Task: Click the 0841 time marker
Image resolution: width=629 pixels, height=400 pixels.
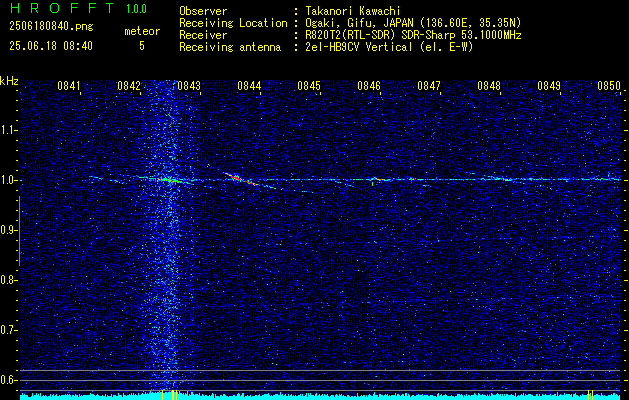Action: (69, 85)
